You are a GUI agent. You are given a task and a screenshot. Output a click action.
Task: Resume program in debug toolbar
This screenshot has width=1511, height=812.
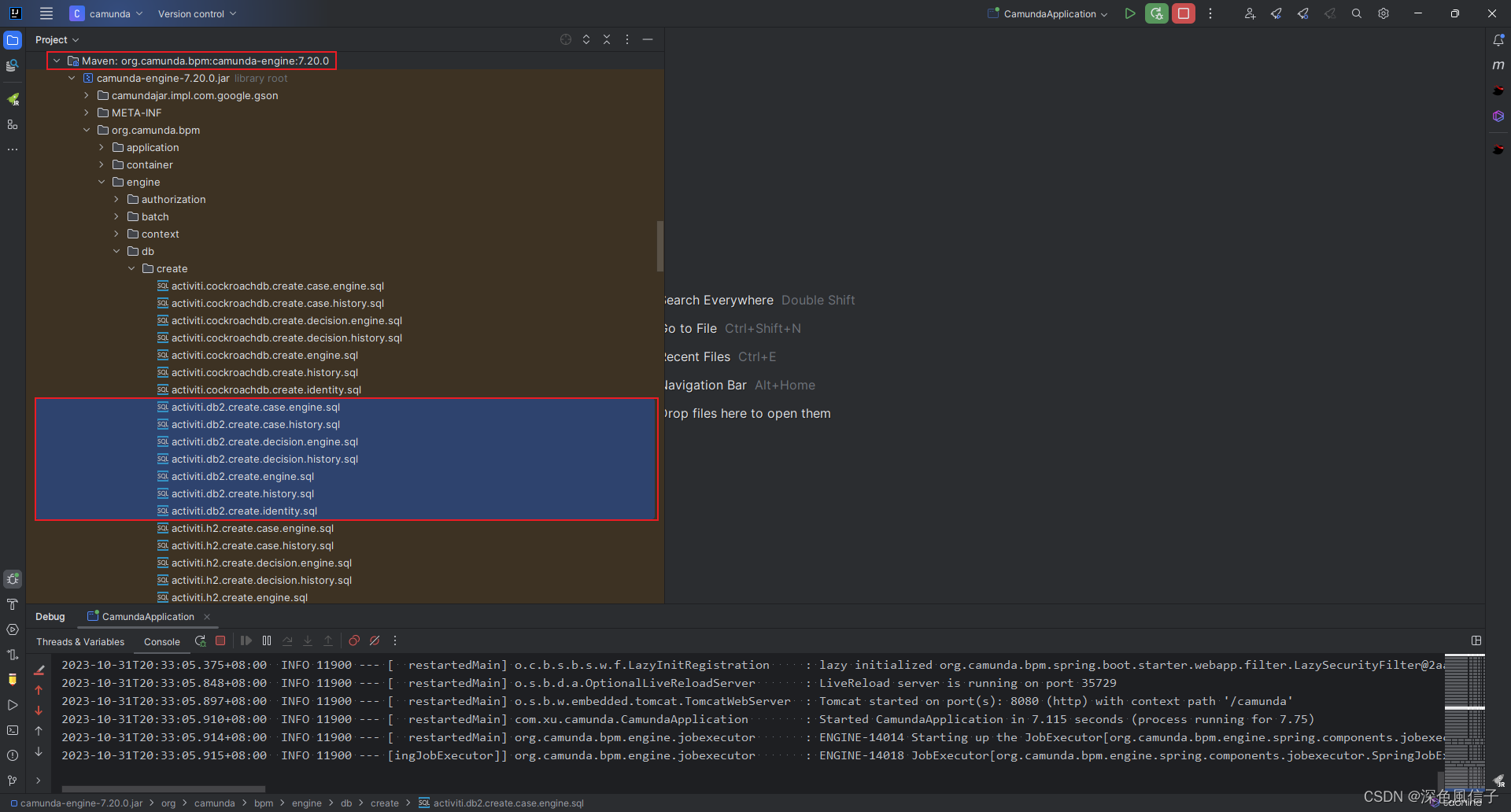246,640
